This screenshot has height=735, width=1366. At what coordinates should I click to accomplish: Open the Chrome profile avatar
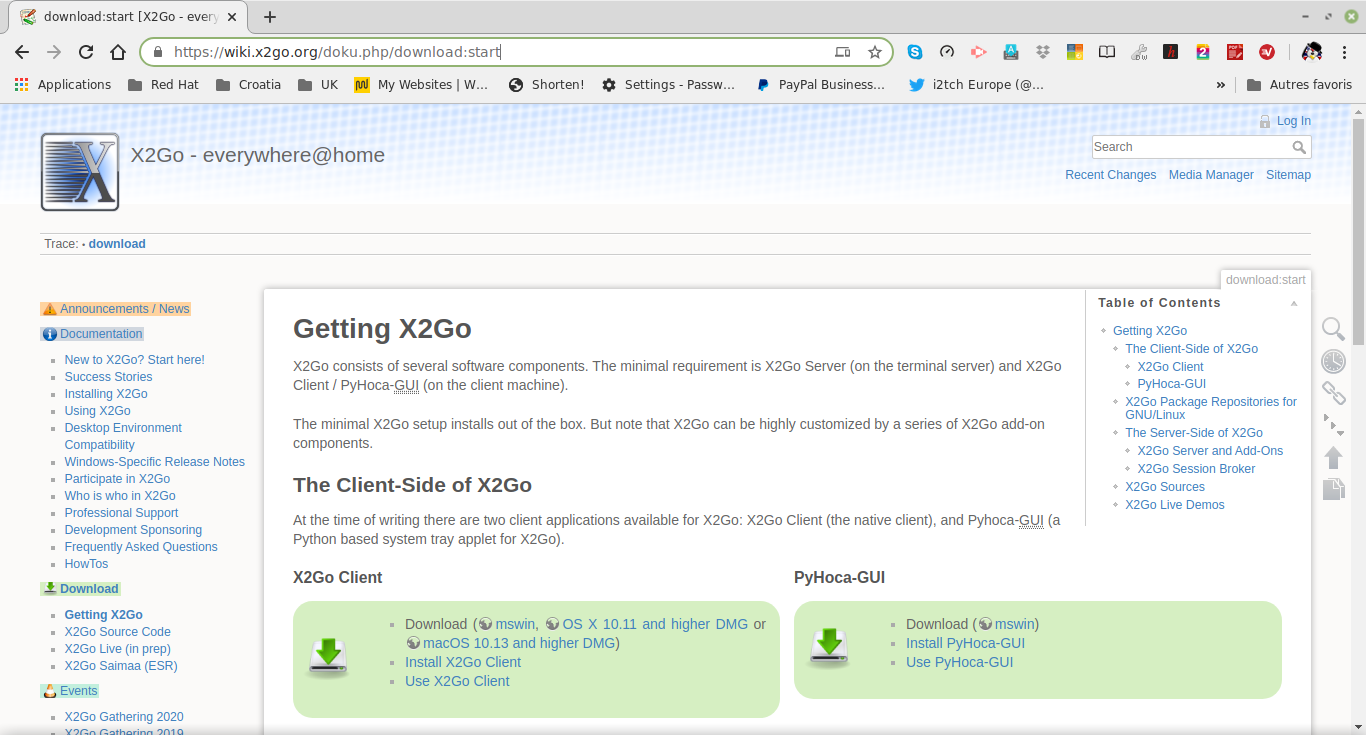(1312, 52)
